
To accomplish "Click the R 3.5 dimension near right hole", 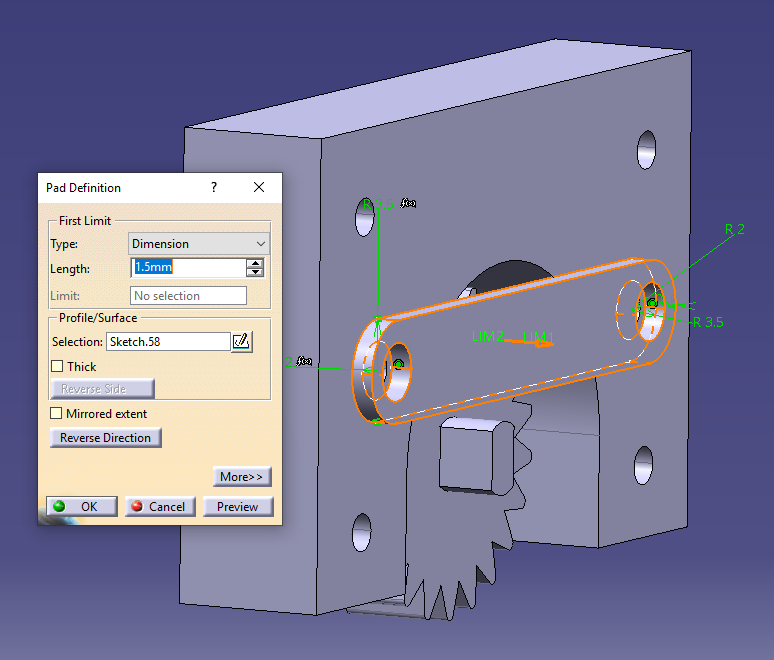I will pos(708,322).
